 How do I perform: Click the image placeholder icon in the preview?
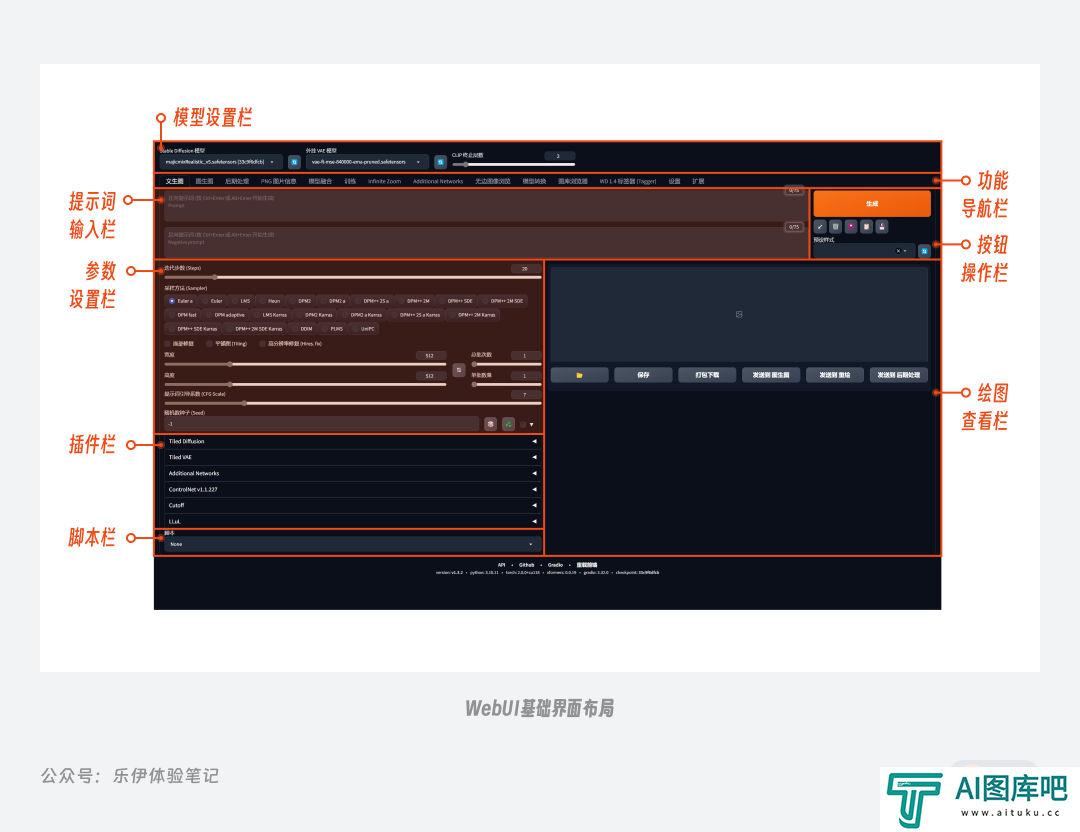click(x=739, y=314)
